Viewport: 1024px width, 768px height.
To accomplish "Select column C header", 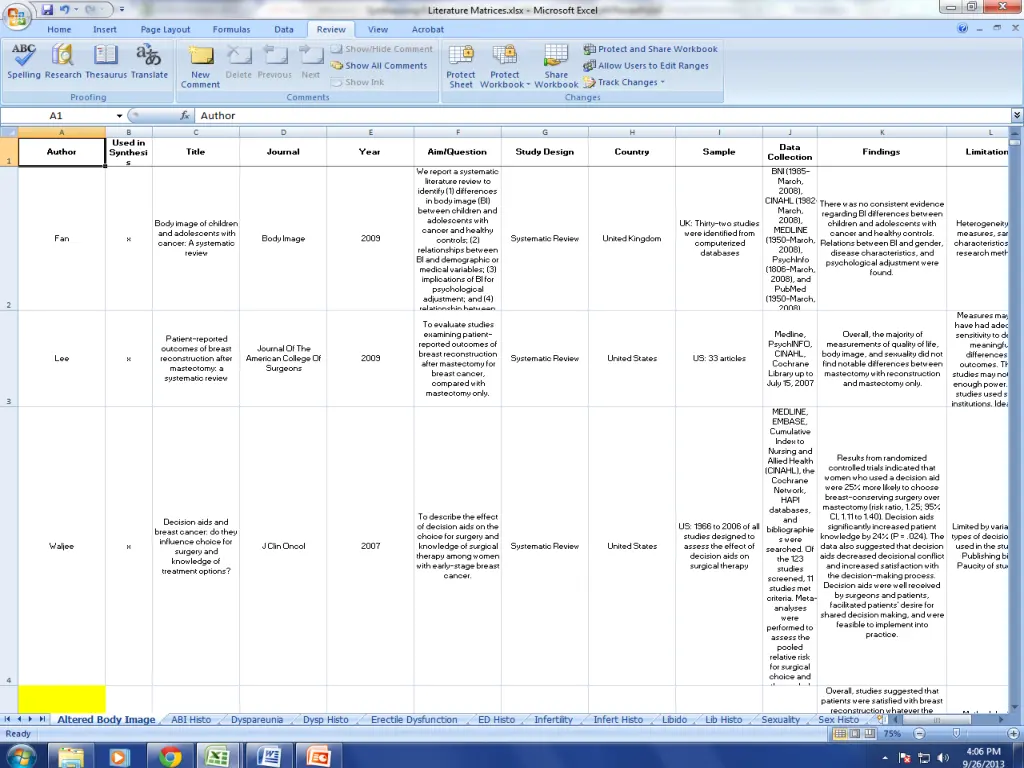I will click(195, 132).
